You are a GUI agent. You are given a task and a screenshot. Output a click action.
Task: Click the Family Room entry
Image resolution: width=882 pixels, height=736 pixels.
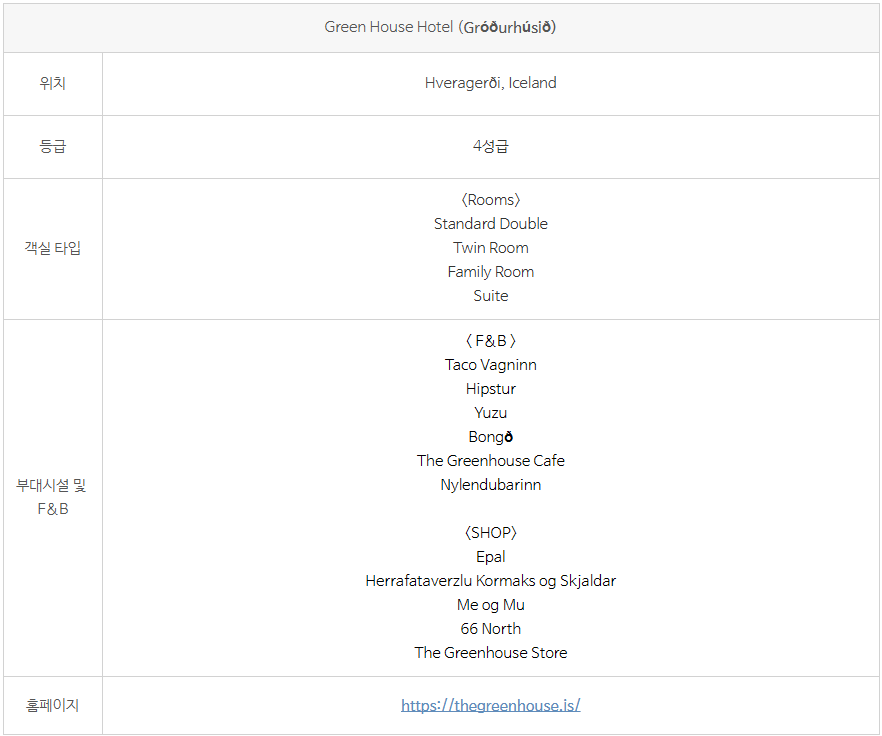pos(490,272)
